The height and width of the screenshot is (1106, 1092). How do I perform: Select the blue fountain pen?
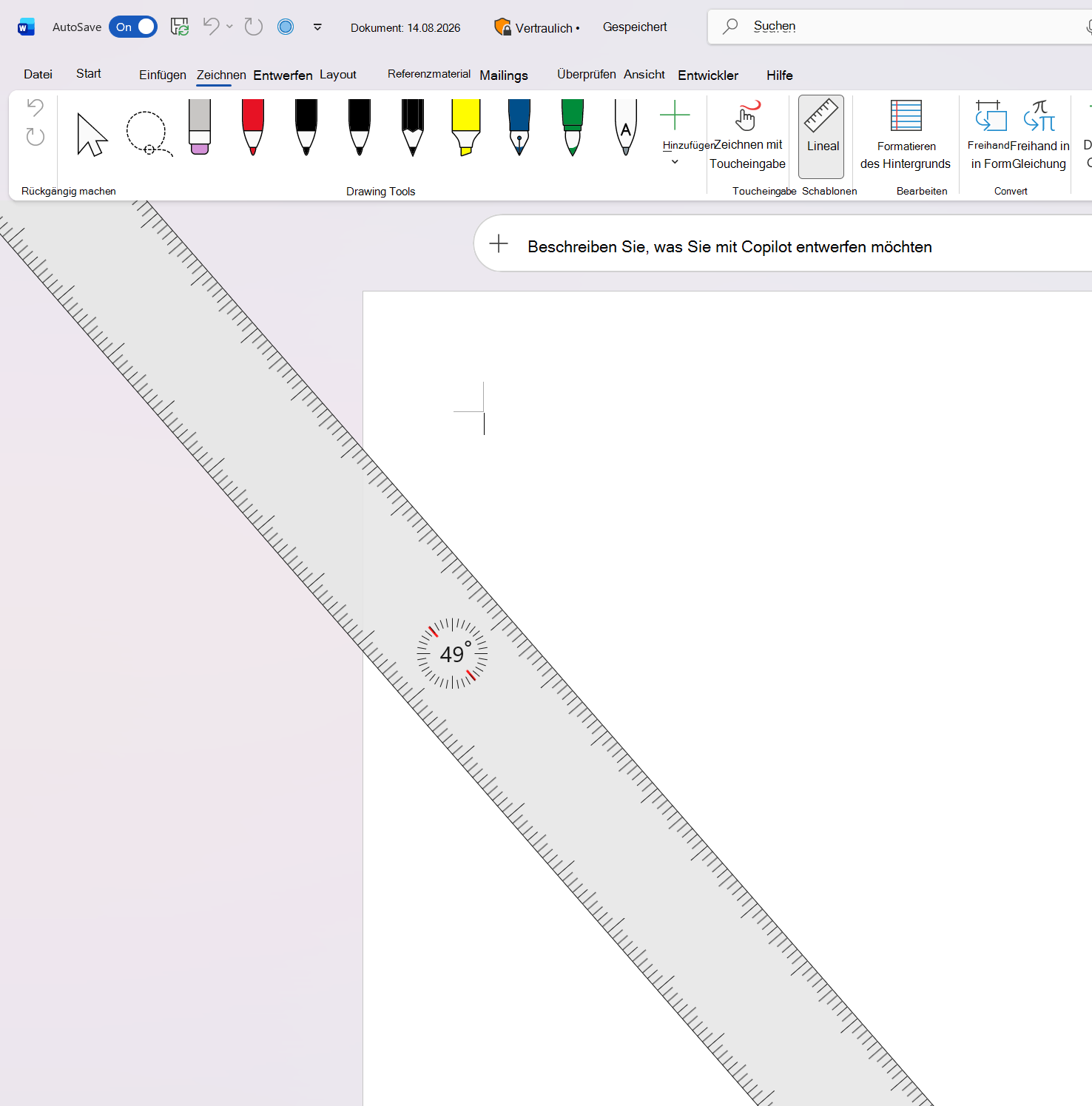point(519,127)
